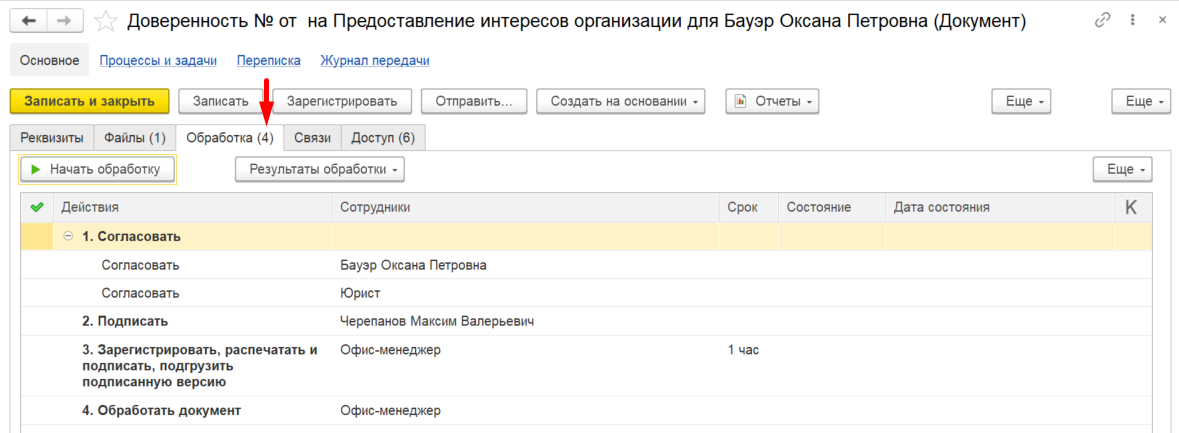Open Еще dropdown in Обработка tab
The width and height of the screenshot is (1179, 433).
[x=1123, y=170]
